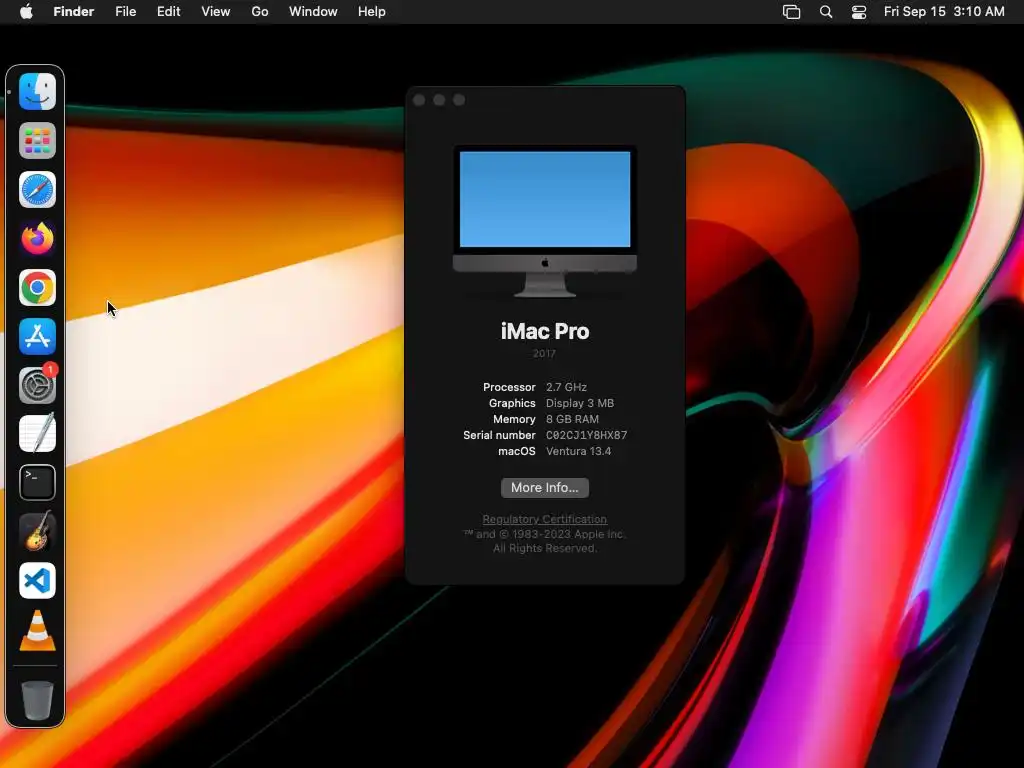Click the Stage Manager menu bar icon
This screenshot has width=1024, height=768.
click(792, 12)
